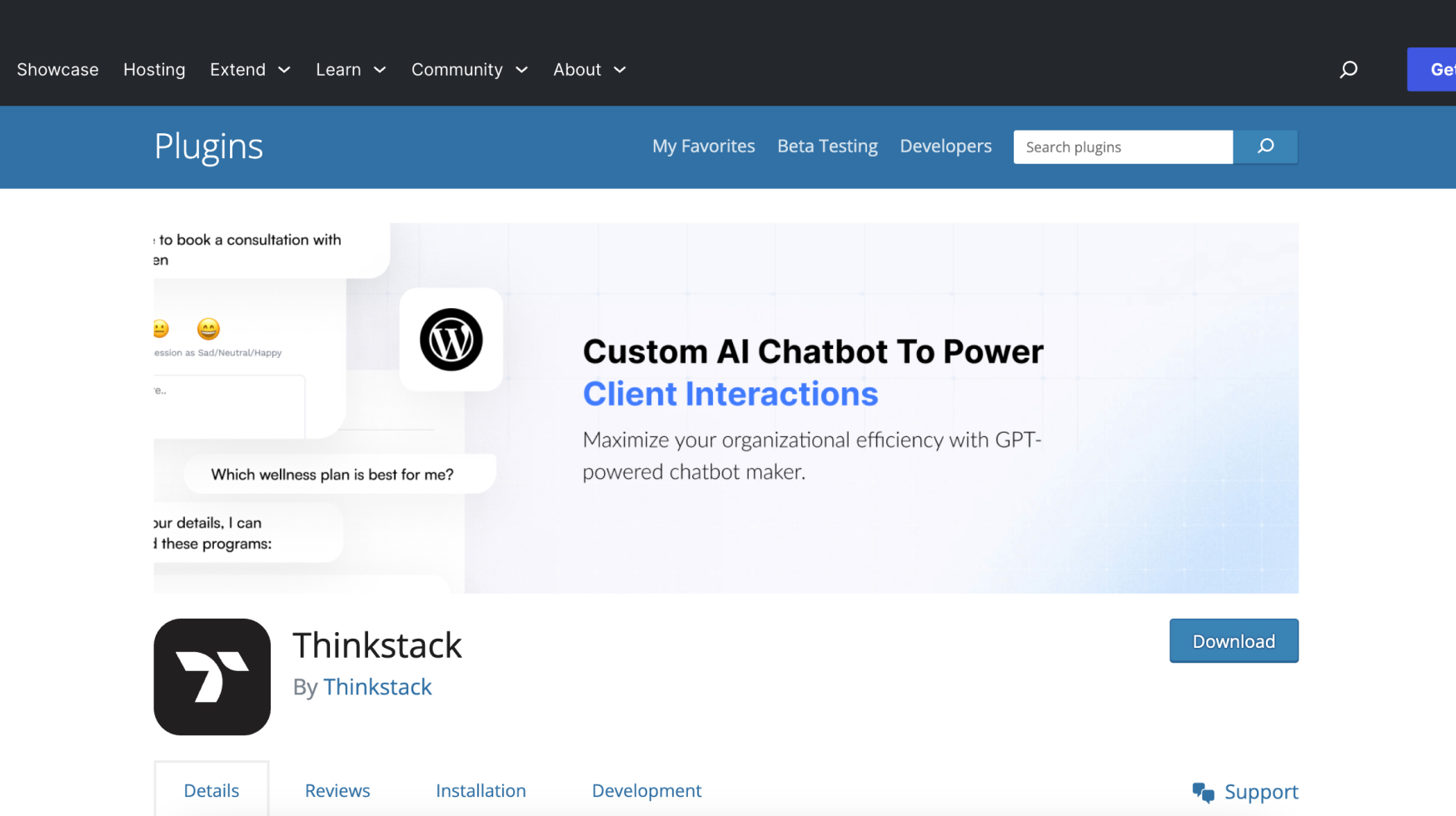The width and height of the screenshot is (1456, 816).
Task: Open the Hosting nav item
Action: tap(154, 69)
